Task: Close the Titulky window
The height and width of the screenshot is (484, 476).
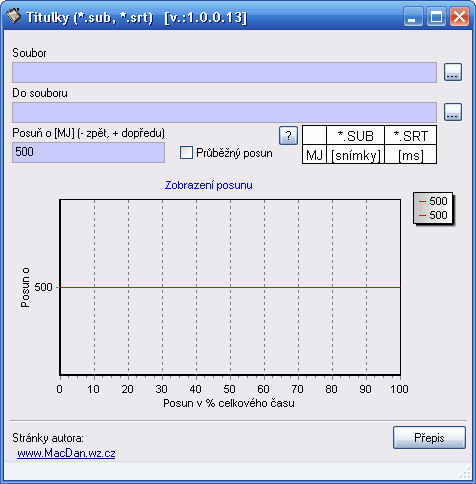Action: pos(459,17)
